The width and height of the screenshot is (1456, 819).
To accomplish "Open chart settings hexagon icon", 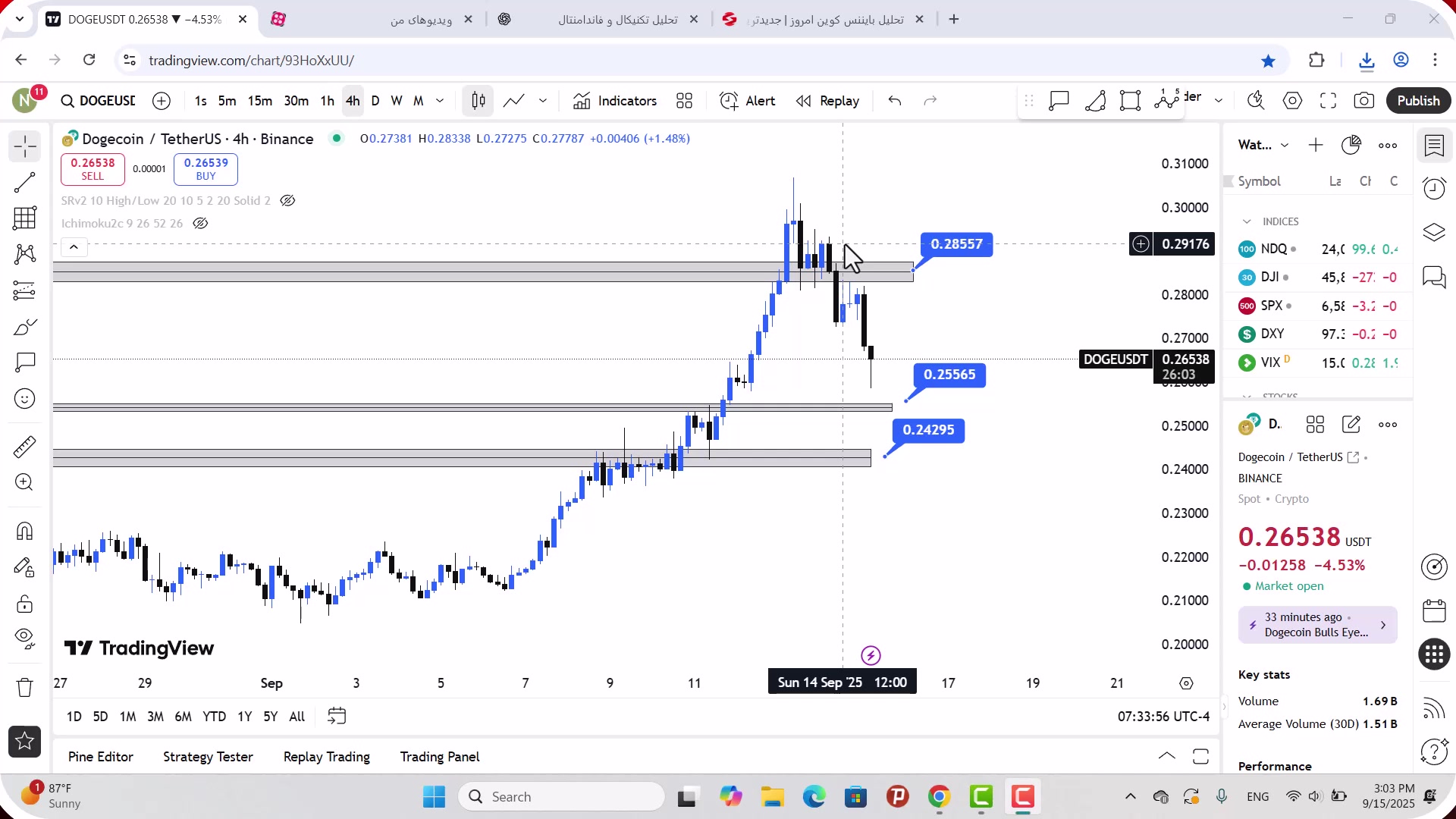I will pyautogui.click(x=1293, y=101).
